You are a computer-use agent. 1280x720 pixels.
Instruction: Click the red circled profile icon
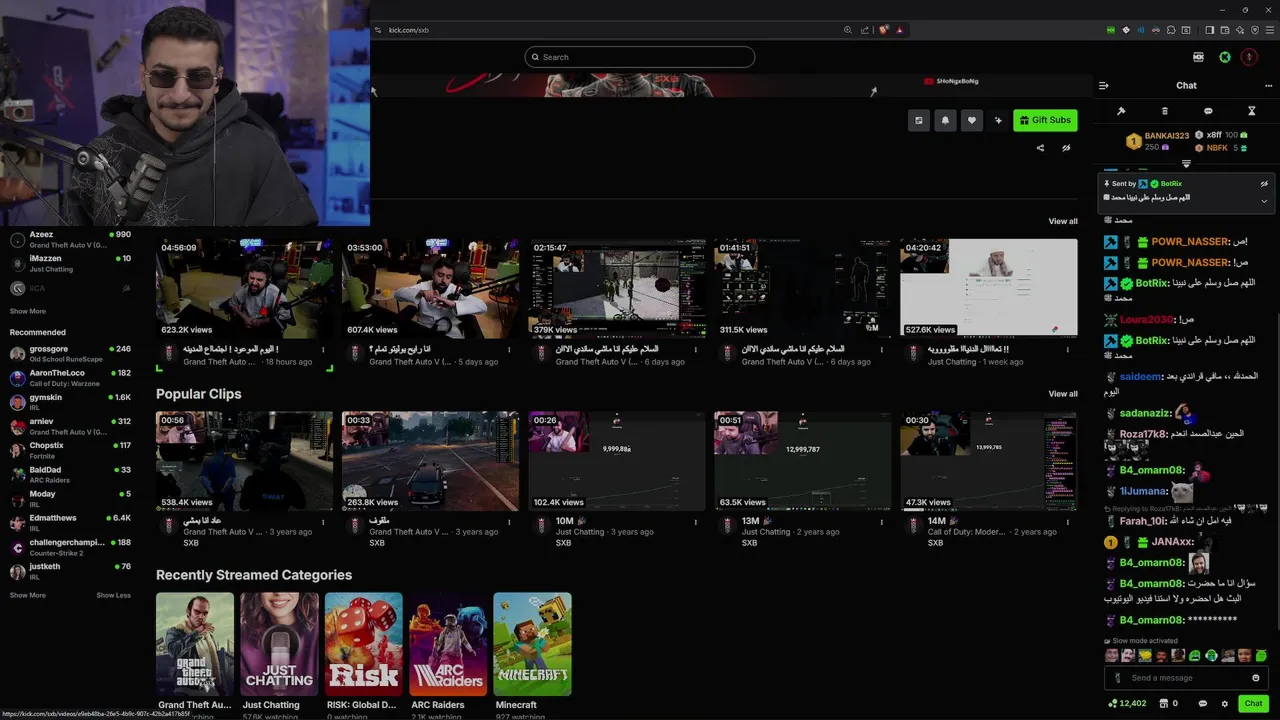1249,57
